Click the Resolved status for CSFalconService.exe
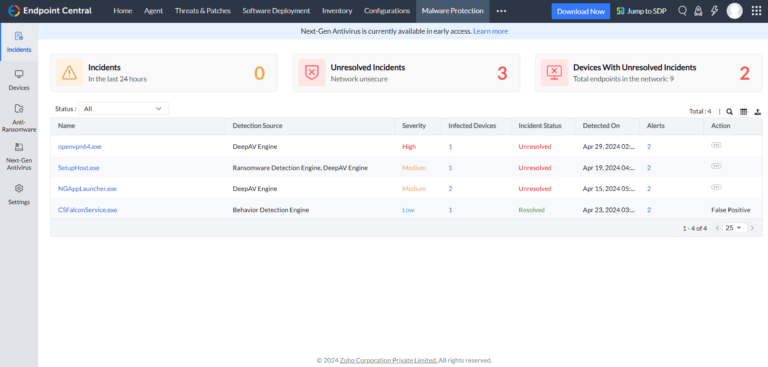 coord(531,210)
